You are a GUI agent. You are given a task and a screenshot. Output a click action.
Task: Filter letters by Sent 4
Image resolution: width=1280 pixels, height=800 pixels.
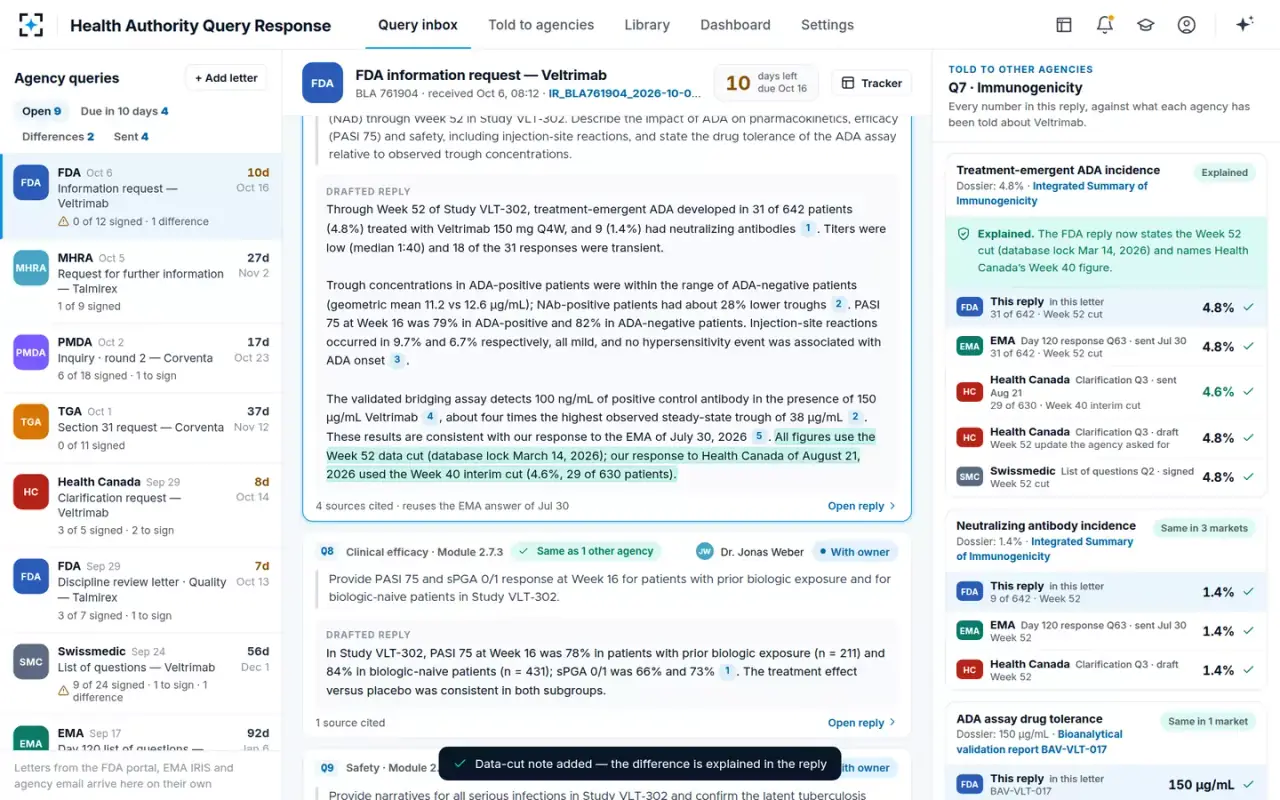pos(131,136)
